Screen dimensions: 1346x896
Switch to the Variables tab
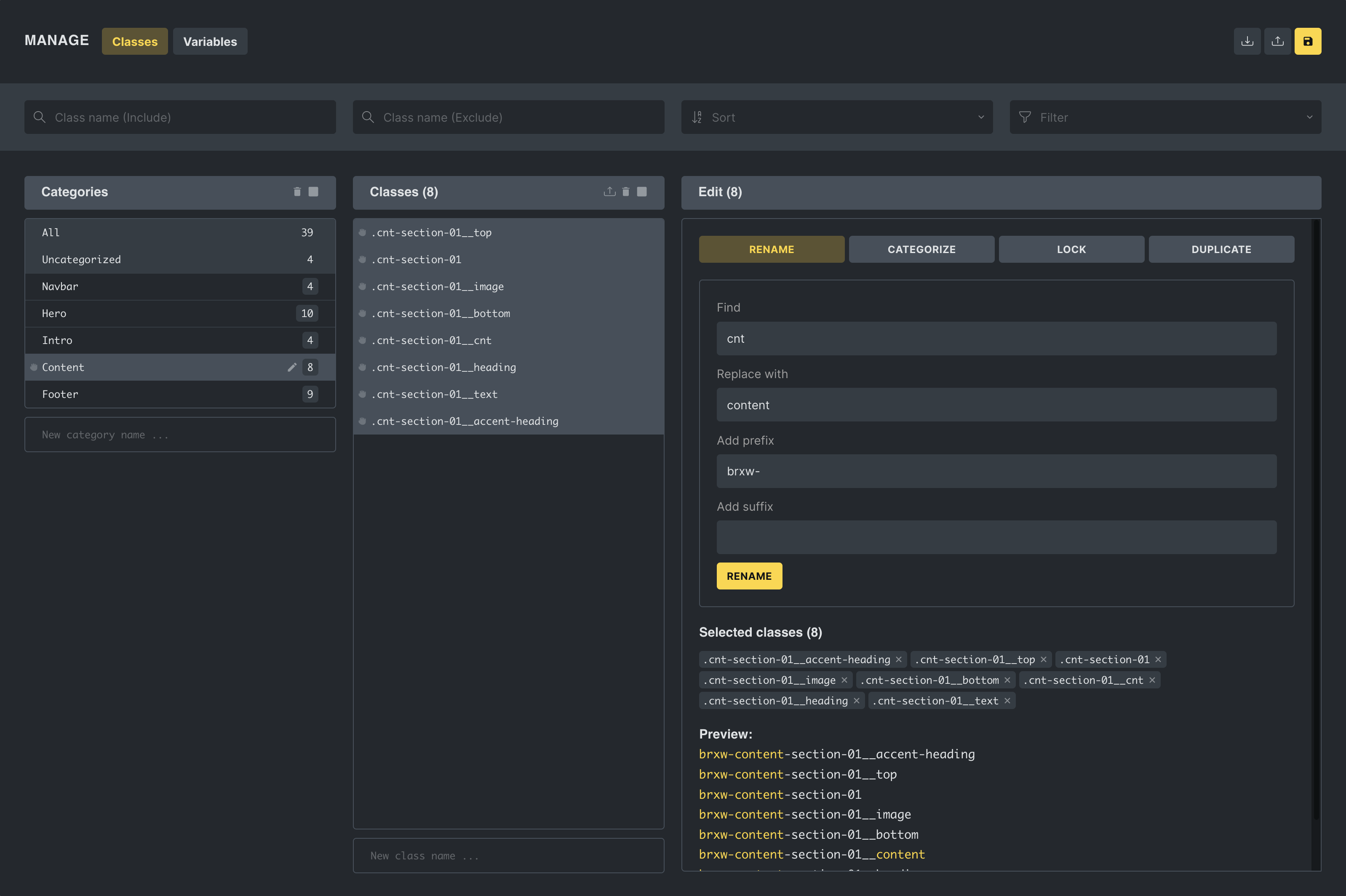coord(210,42)
